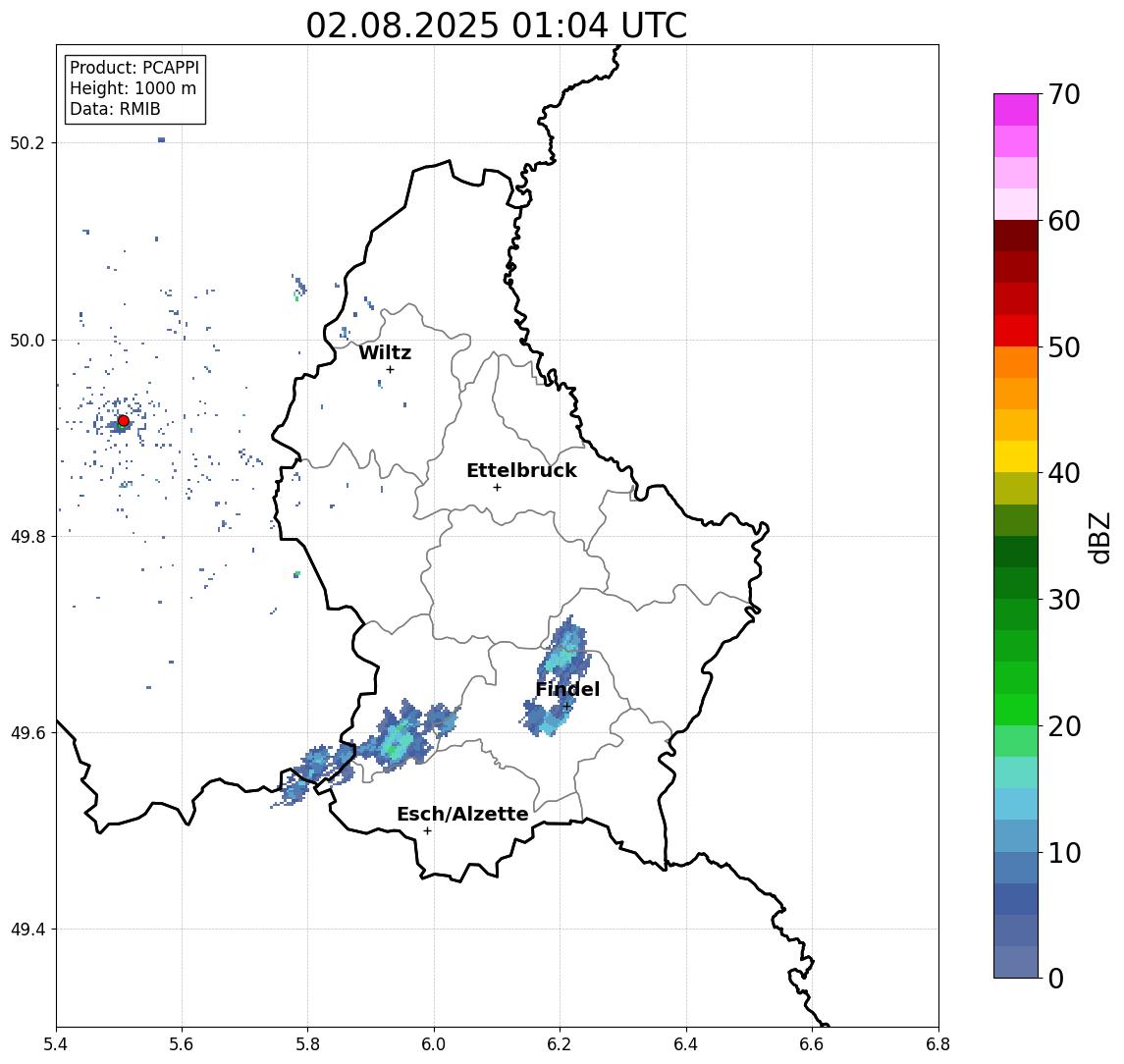Click the longitude label 5.4

tap(57, 1044)
